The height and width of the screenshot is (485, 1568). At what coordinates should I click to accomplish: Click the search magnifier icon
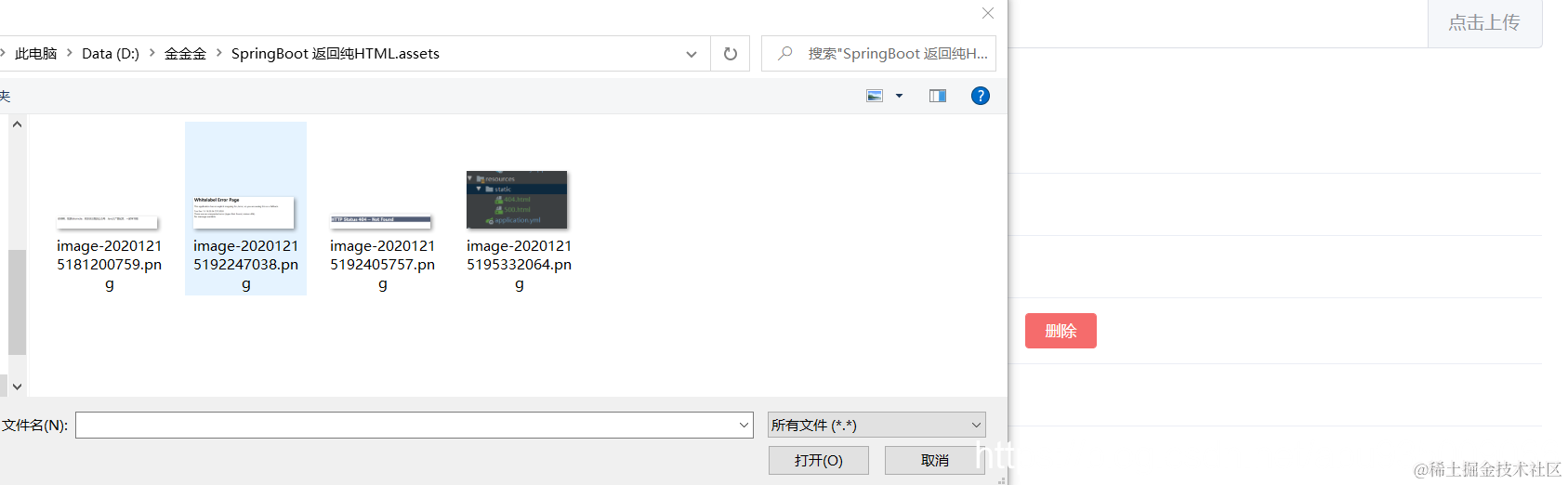coord(785,53)
